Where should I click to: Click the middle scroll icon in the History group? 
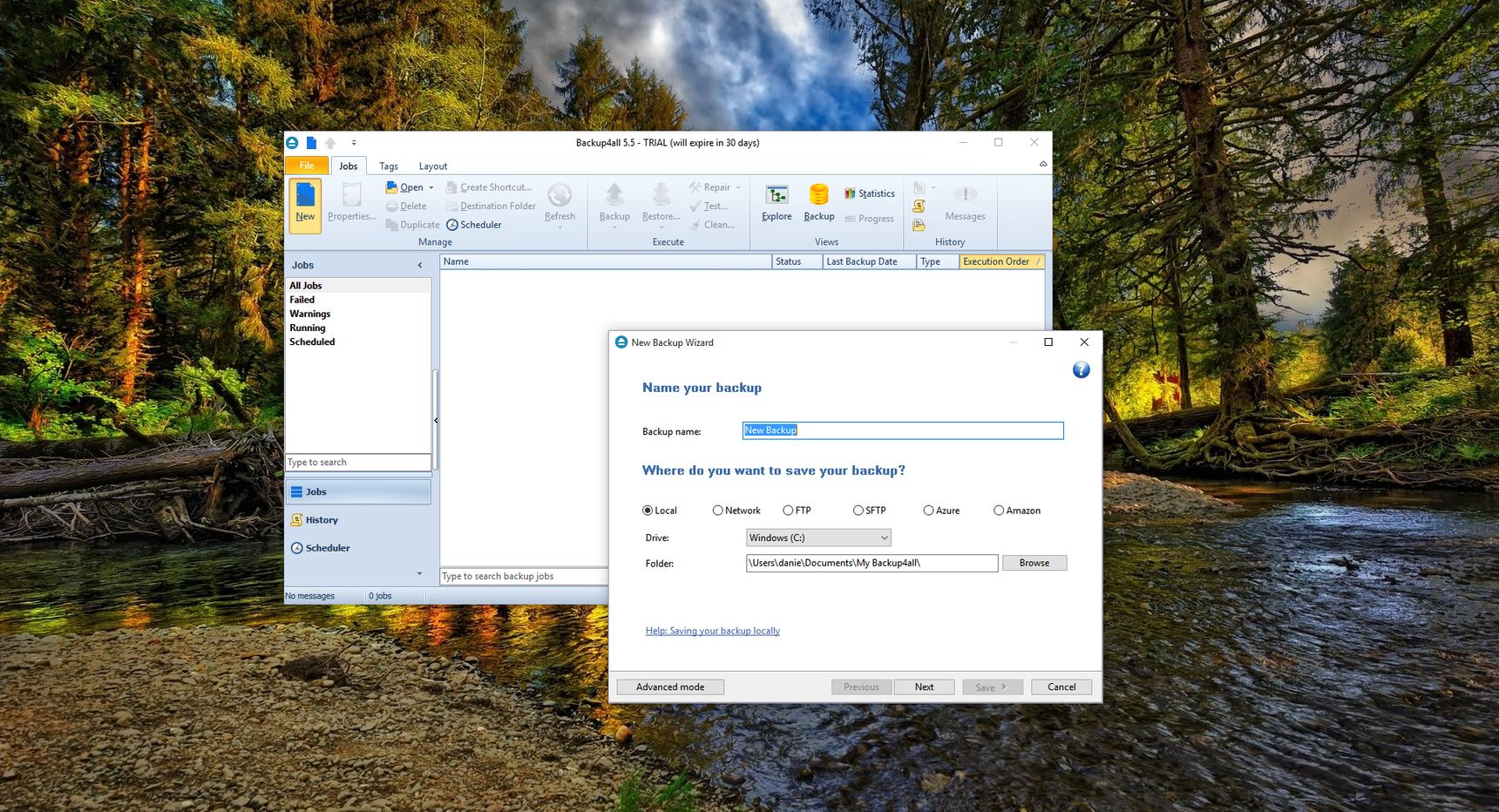click(x=919, y=206)
